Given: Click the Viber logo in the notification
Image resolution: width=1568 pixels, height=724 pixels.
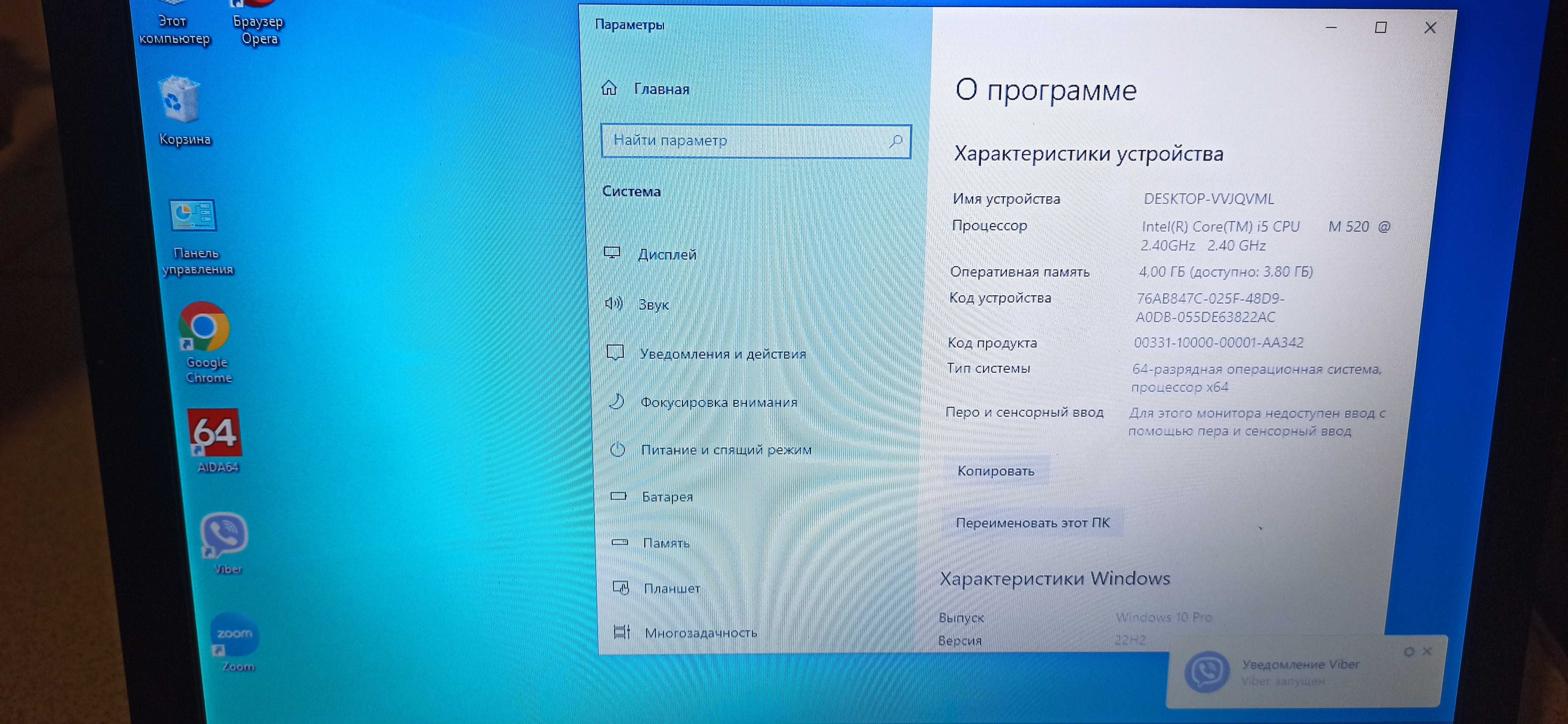Looking at the screenshot, I should point(1207,672).
